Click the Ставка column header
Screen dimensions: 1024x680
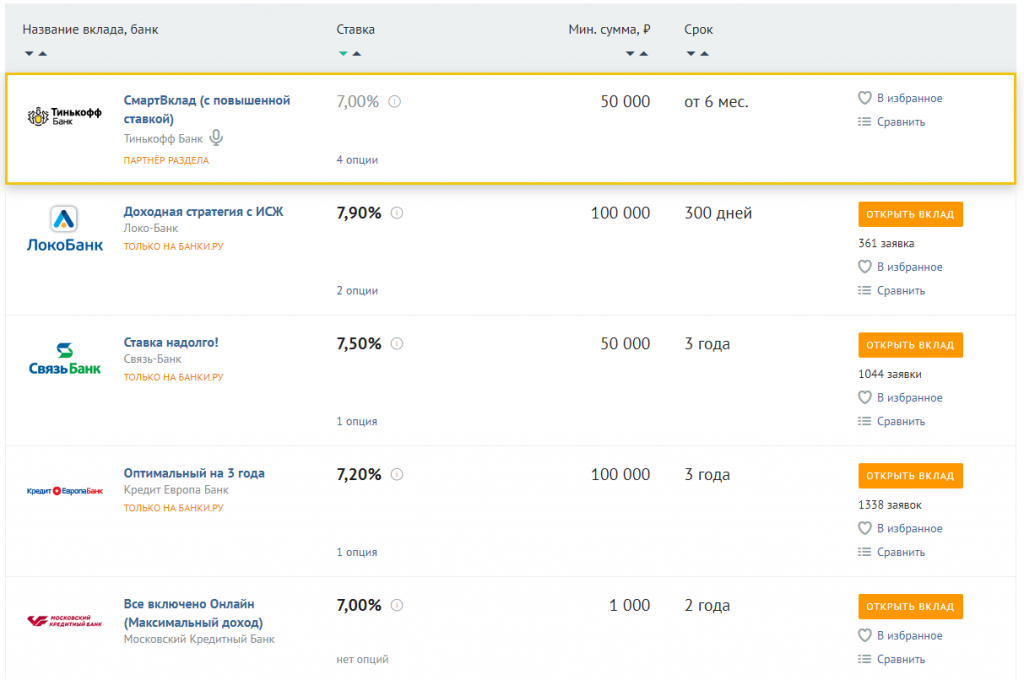355,29
